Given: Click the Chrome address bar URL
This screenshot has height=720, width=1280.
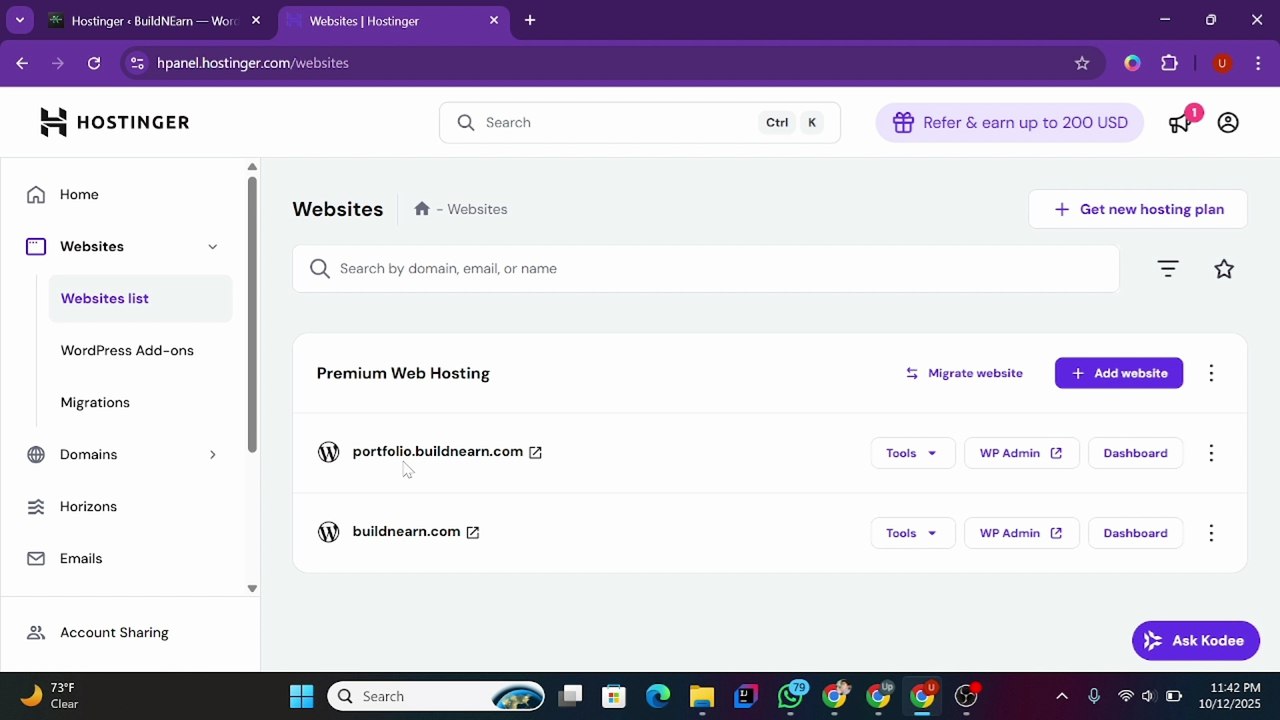Looking at the screenshot, I should pos(253,63).
